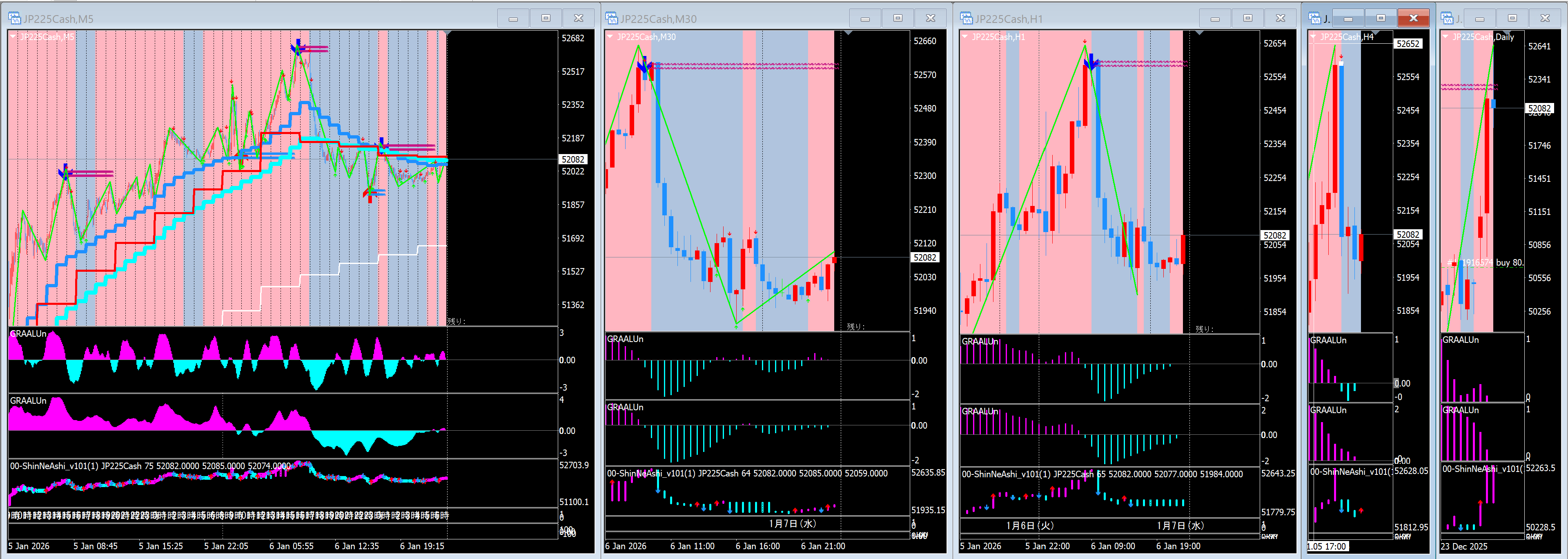
Task: Maximize the JP225Cash,H1 chart window
Action: (x=1247, y=18)
